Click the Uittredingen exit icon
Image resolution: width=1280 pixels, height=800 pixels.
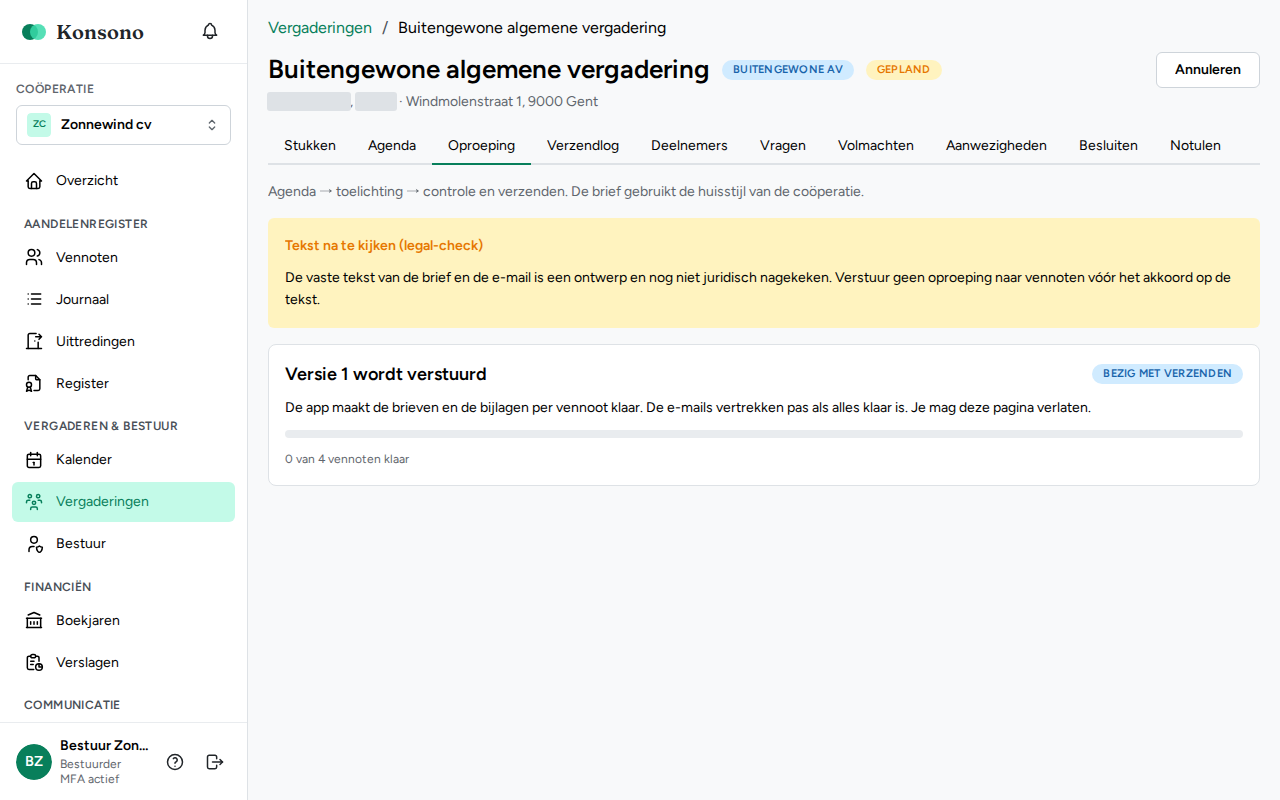coord(34,342)
